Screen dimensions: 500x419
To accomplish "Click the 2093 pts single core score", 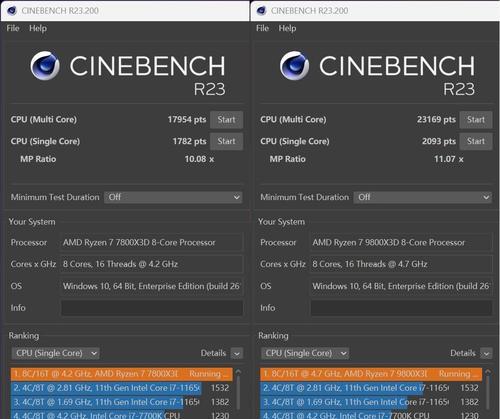I will [x=439, y=141].
